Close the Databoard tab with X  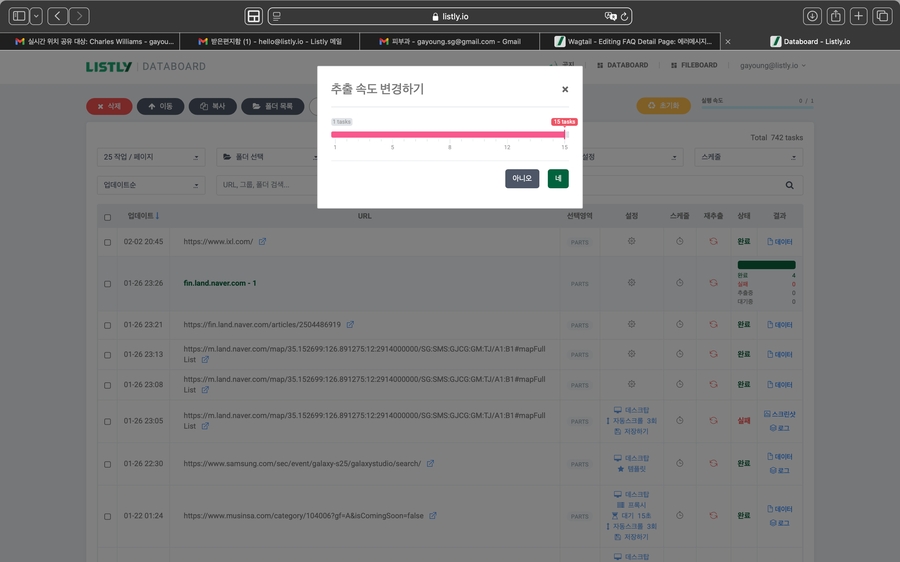tap(728, 41)
